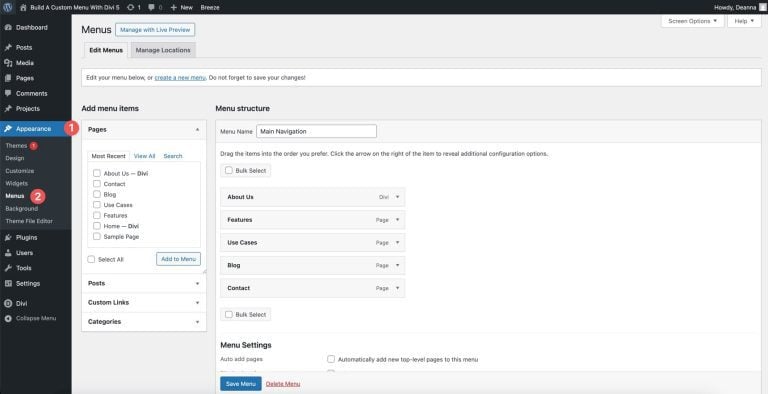Click the Tools wrench icon
768x394 pixels.
pyautogui.click(x=8, y=268)
